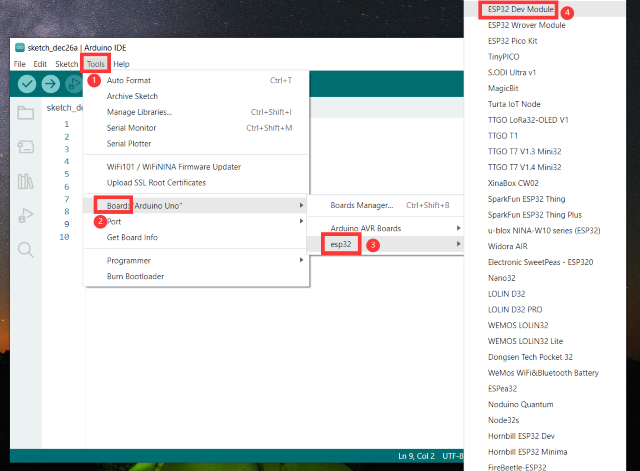Expand Arduino AVR Boards submenu
The width and height of the screenshot is (640, 471).
pos(385,229)
